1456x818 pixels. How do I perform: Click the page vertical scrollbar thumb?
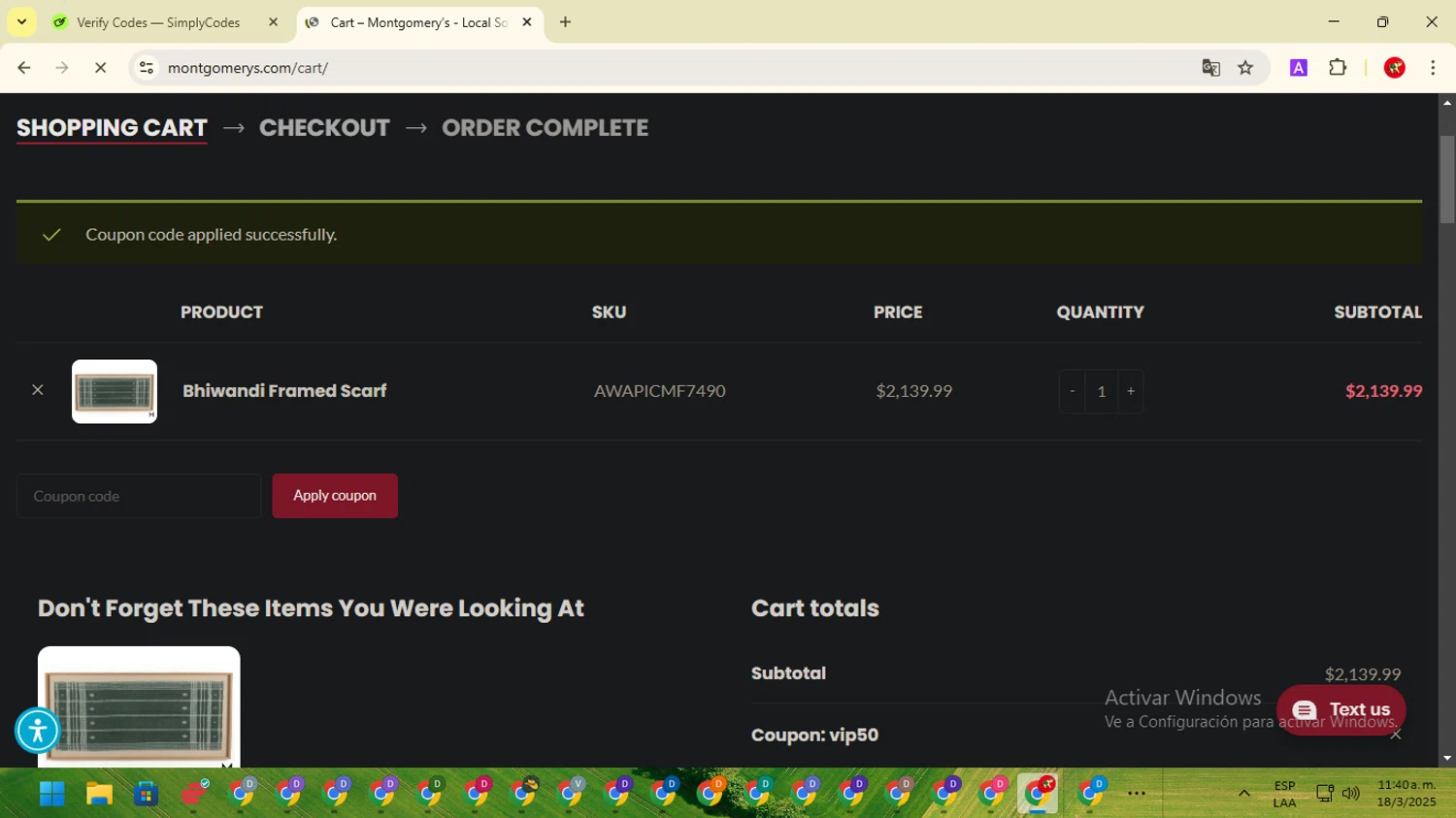tap(1447, 180)
